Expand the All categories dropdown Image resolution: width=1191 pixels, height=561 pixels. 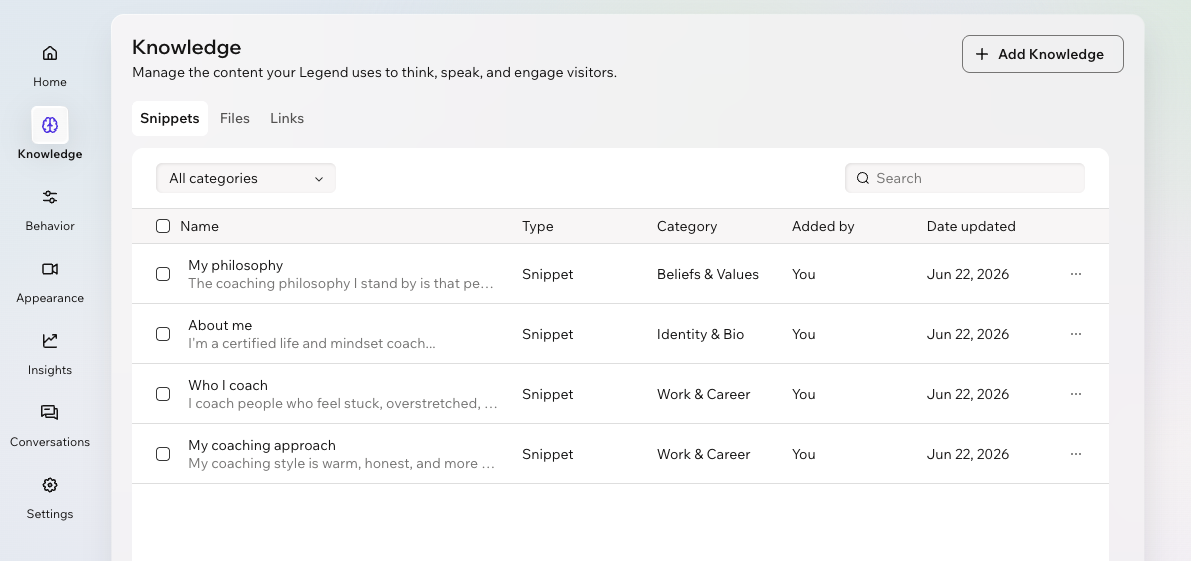point(245,178)
